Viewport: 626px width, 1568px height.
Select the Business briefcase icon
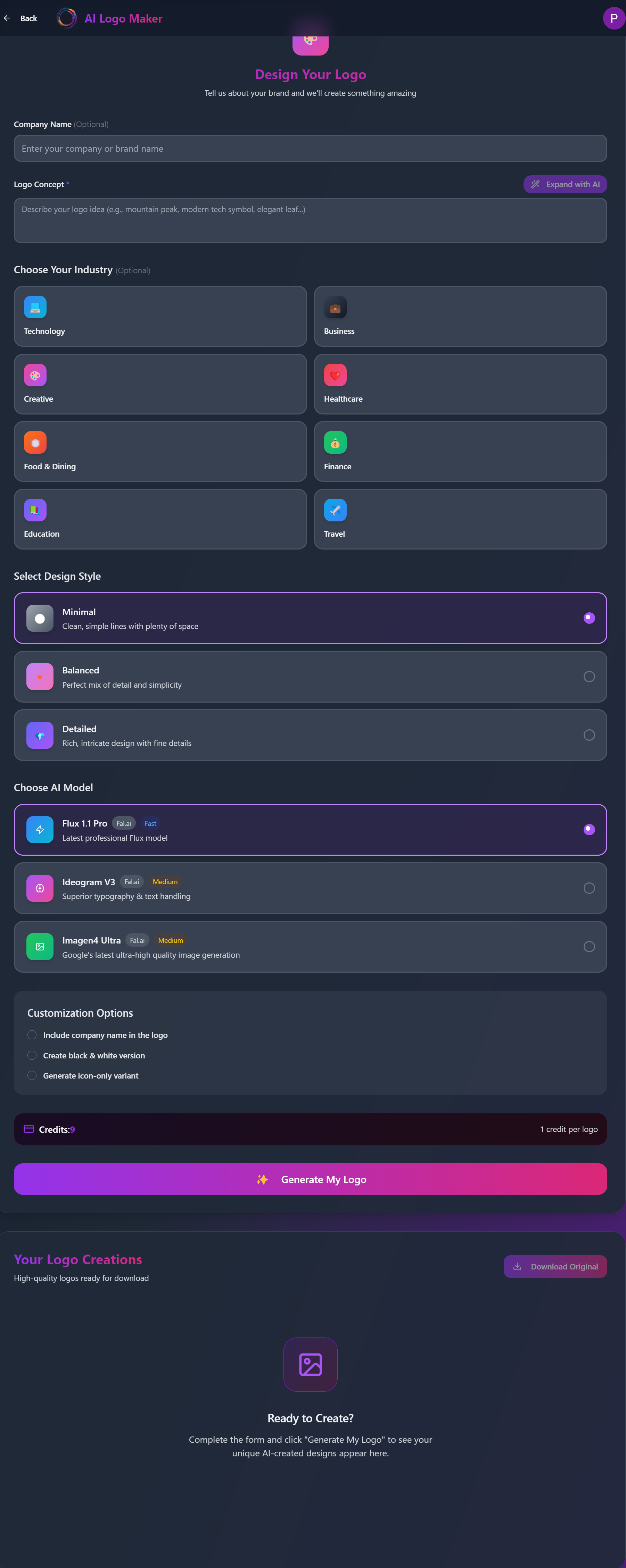(335, 308)
